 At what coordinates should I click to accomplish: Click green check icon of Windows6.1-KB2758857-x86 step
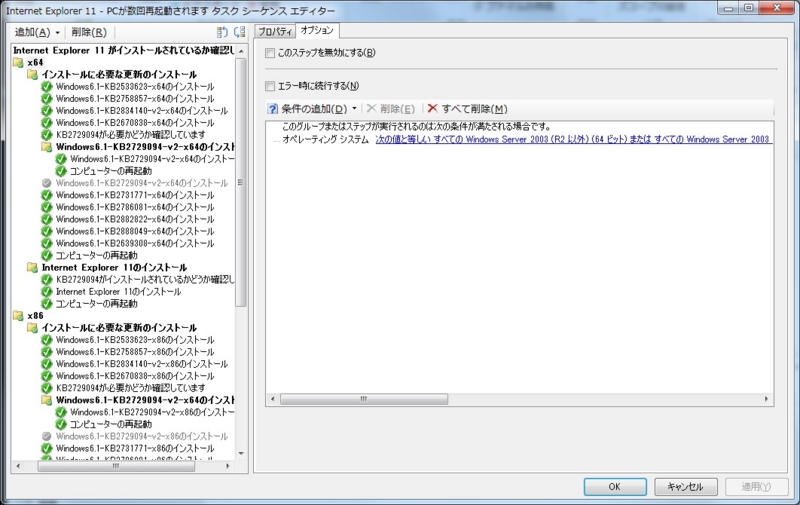47,352
